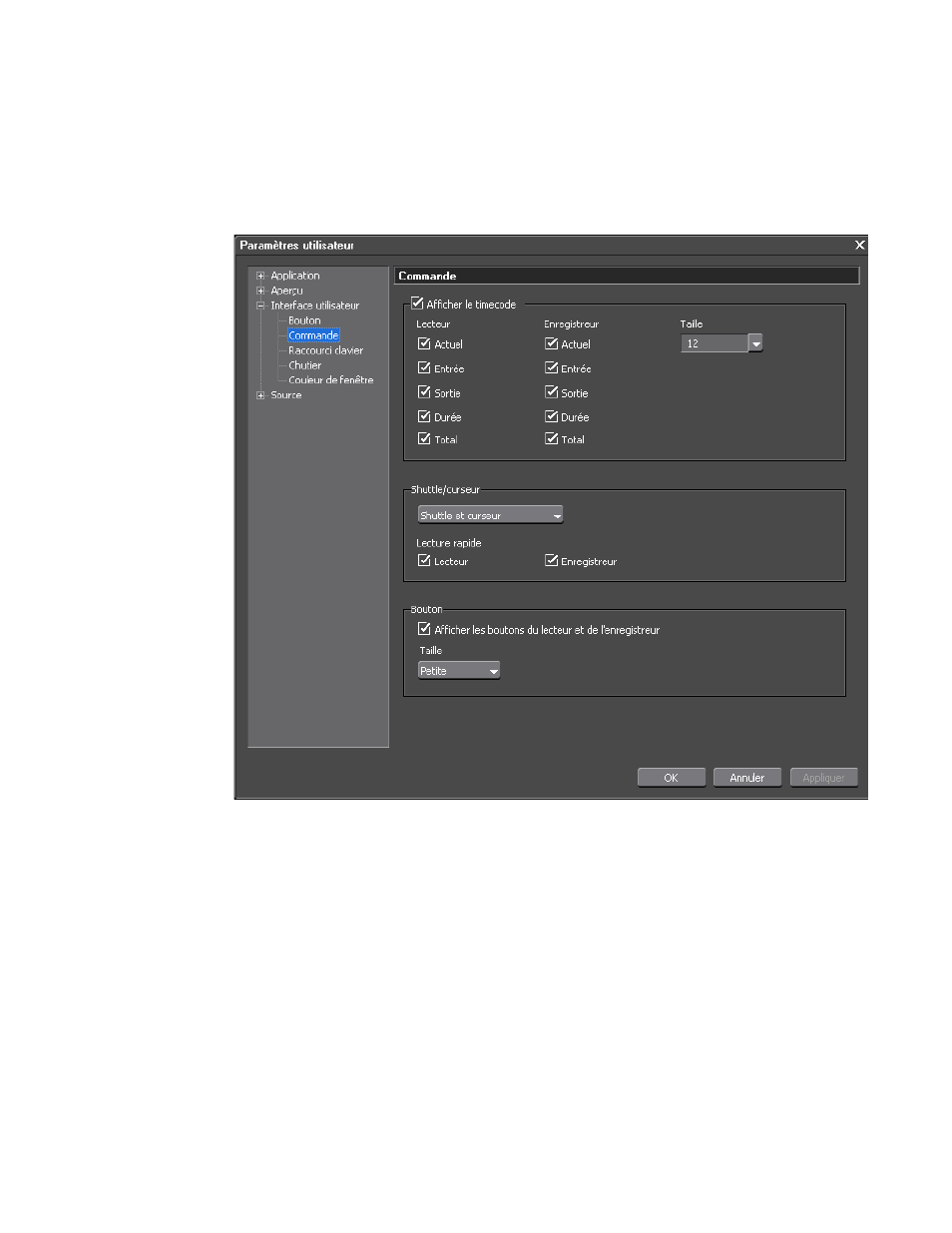
Task: Uncheck Lecteur Total timecode
Action: 424,438
